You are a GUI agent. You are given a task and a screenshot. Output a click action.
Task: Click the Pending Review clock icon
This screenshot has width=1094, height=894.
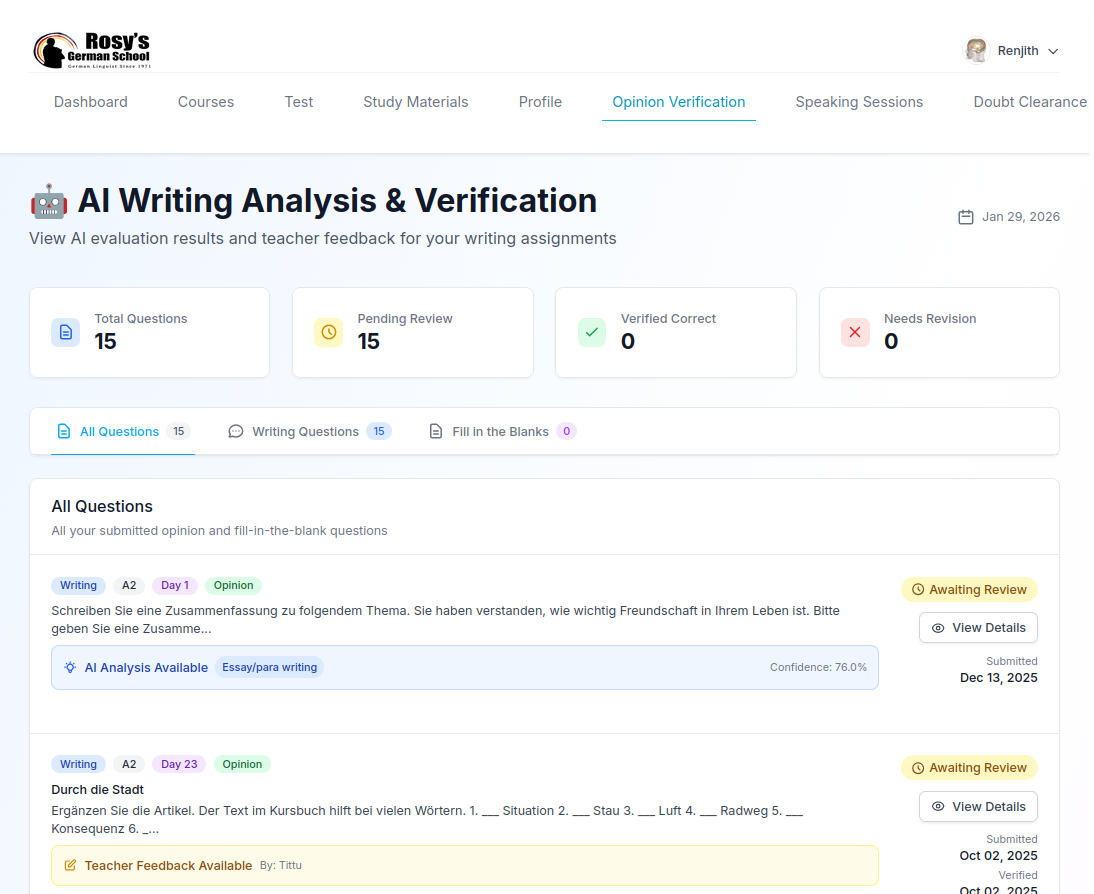328,332
